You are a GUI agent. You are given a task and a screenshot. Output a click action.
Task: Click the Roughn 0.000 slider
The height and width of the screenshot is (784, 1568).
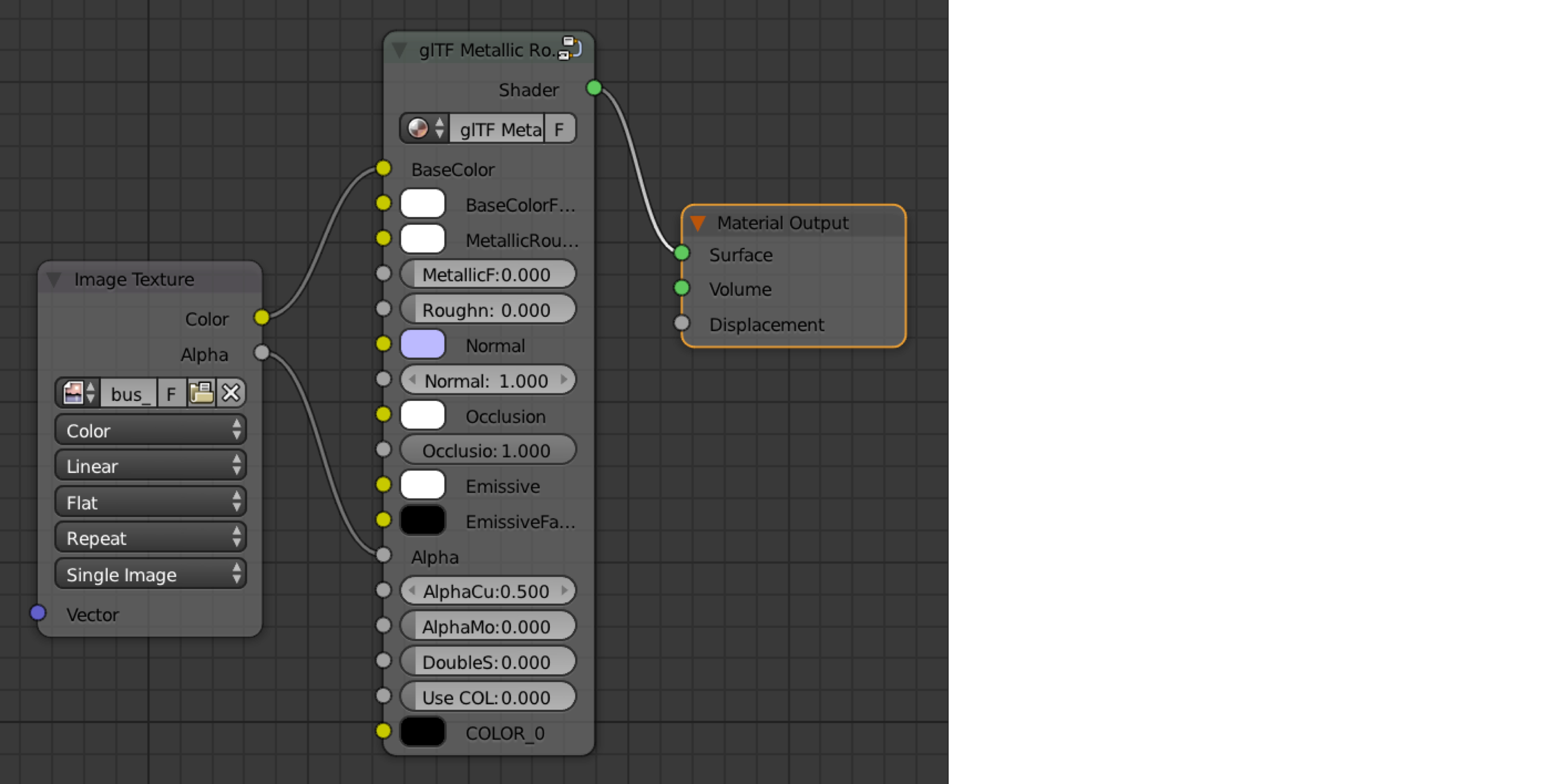[x=488, y=309]
